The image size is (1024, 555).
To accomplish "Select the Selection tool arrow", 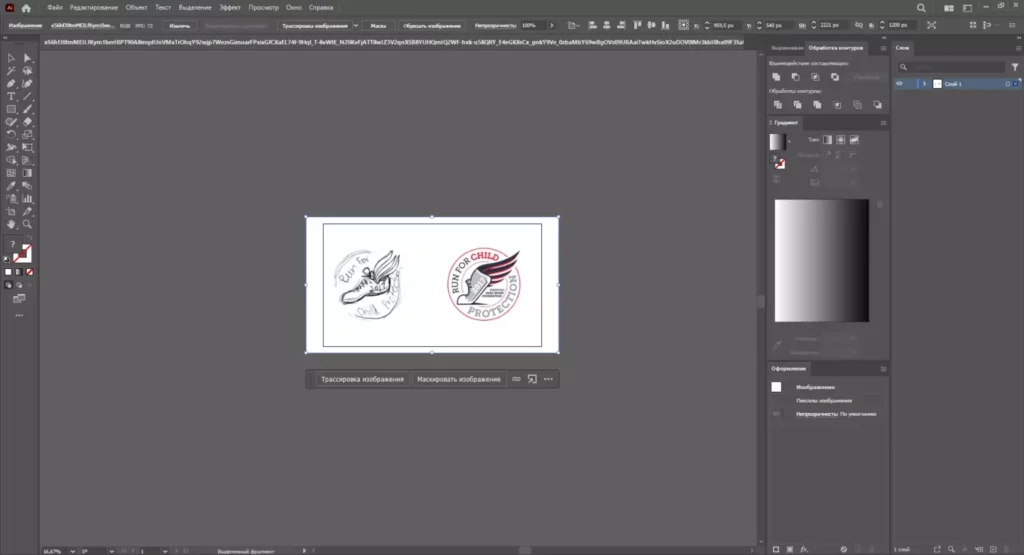I will [x=11, y=58].
